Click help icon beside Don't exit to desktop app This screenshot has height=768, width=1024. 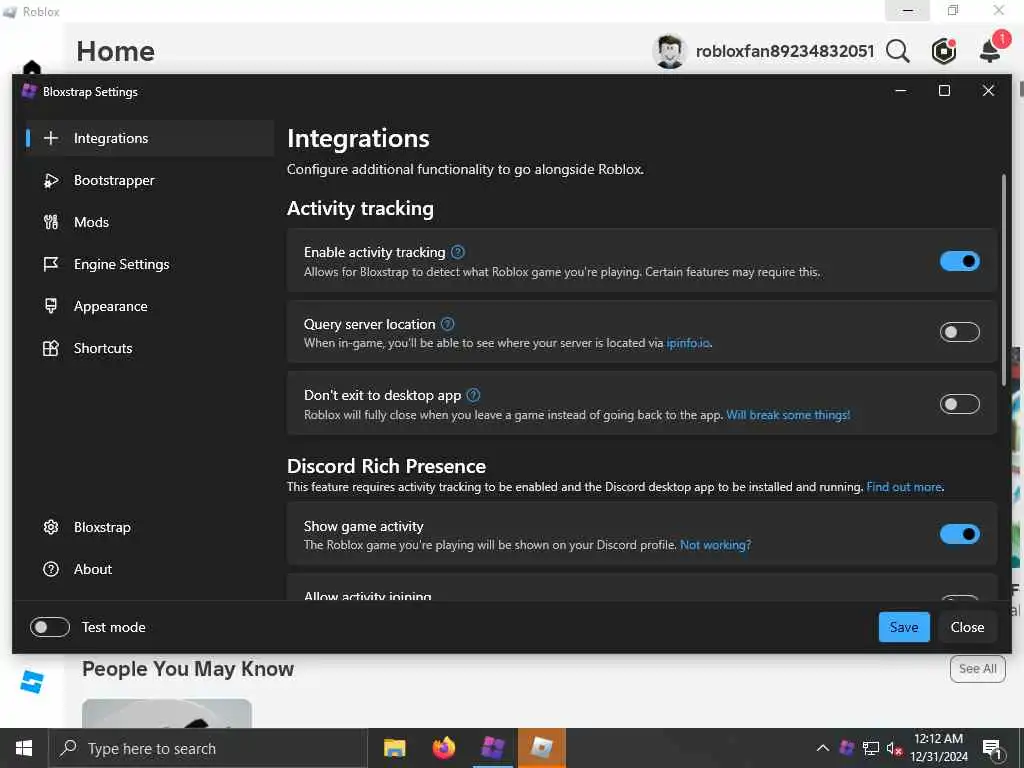[x=473, y=395]
